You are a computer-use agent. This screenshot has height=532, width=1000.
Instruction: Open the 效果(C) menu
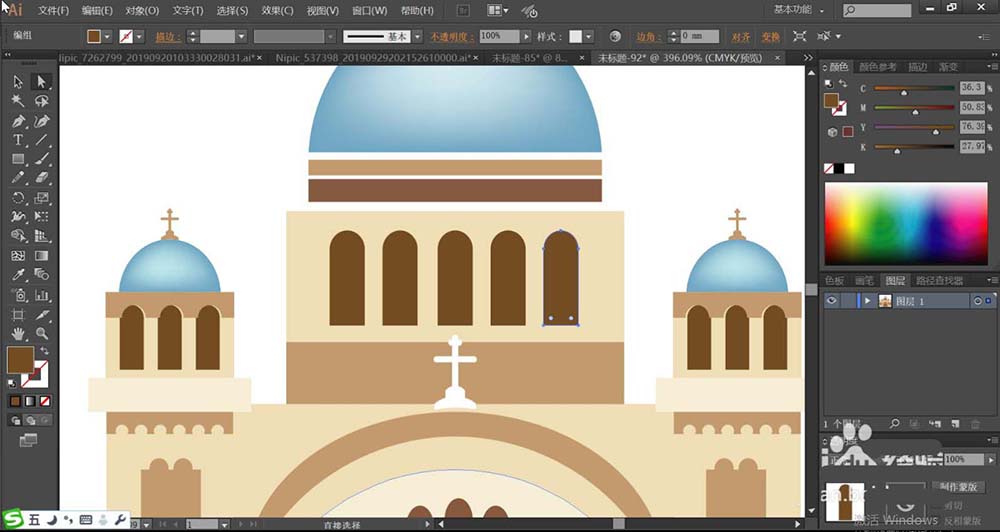point(276,10)
